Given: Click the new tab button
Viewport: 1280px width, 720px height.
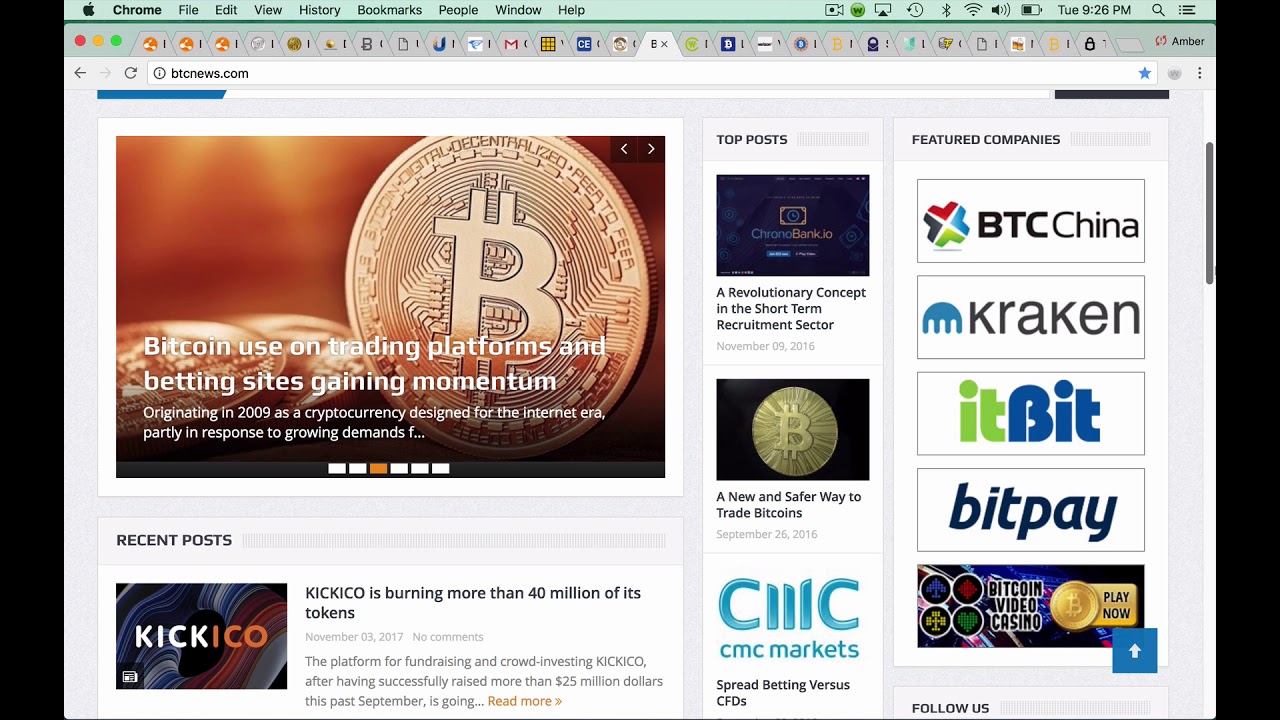Looking at the screenshot, I should coord(1128,45).
